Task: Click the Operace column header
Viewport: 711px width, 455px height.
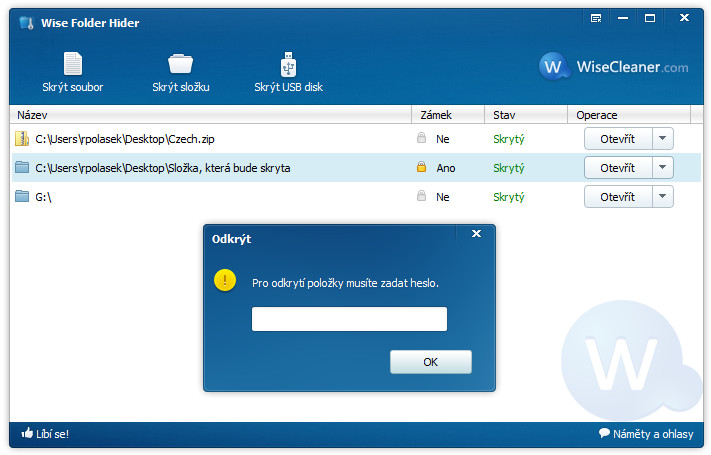Action: tap(629, 115)
